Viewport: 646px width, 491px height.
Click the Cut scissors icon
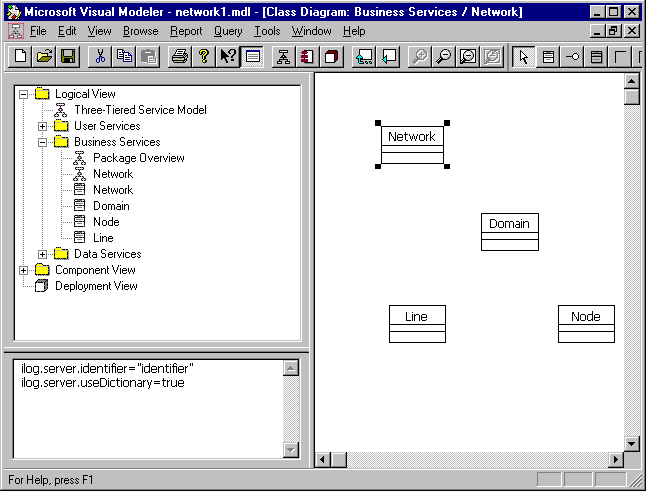pyautogui.click(x=101, y=56)
